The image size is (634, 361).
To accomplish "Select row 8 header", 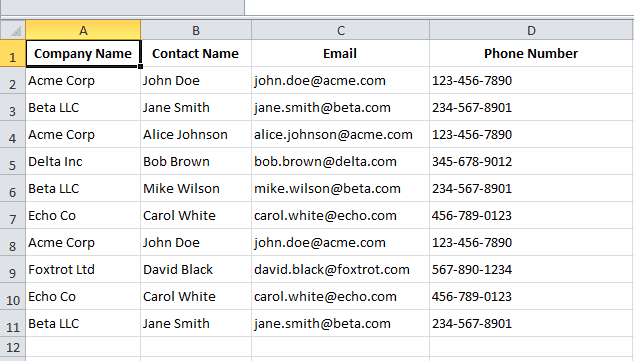I will pyautogui.click(x=13, y=243).
